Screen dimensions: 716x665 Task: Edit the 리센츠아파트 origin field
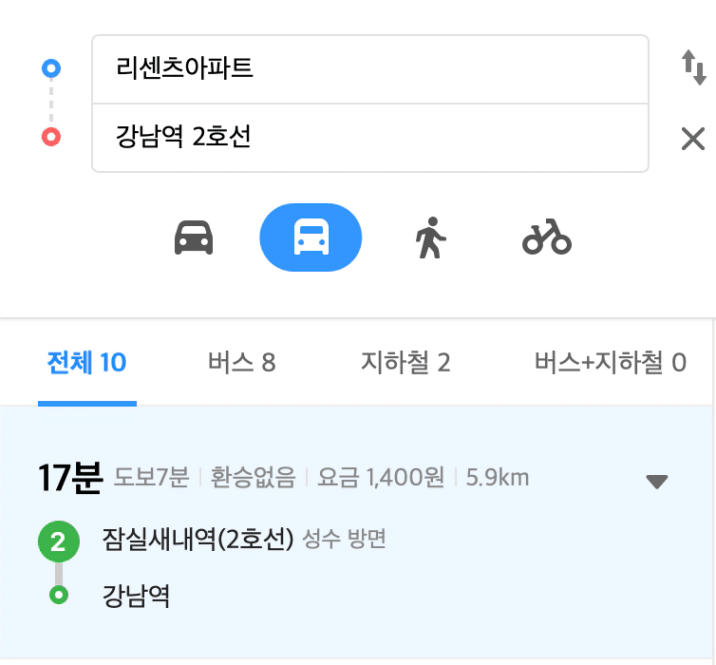(370, 69)
